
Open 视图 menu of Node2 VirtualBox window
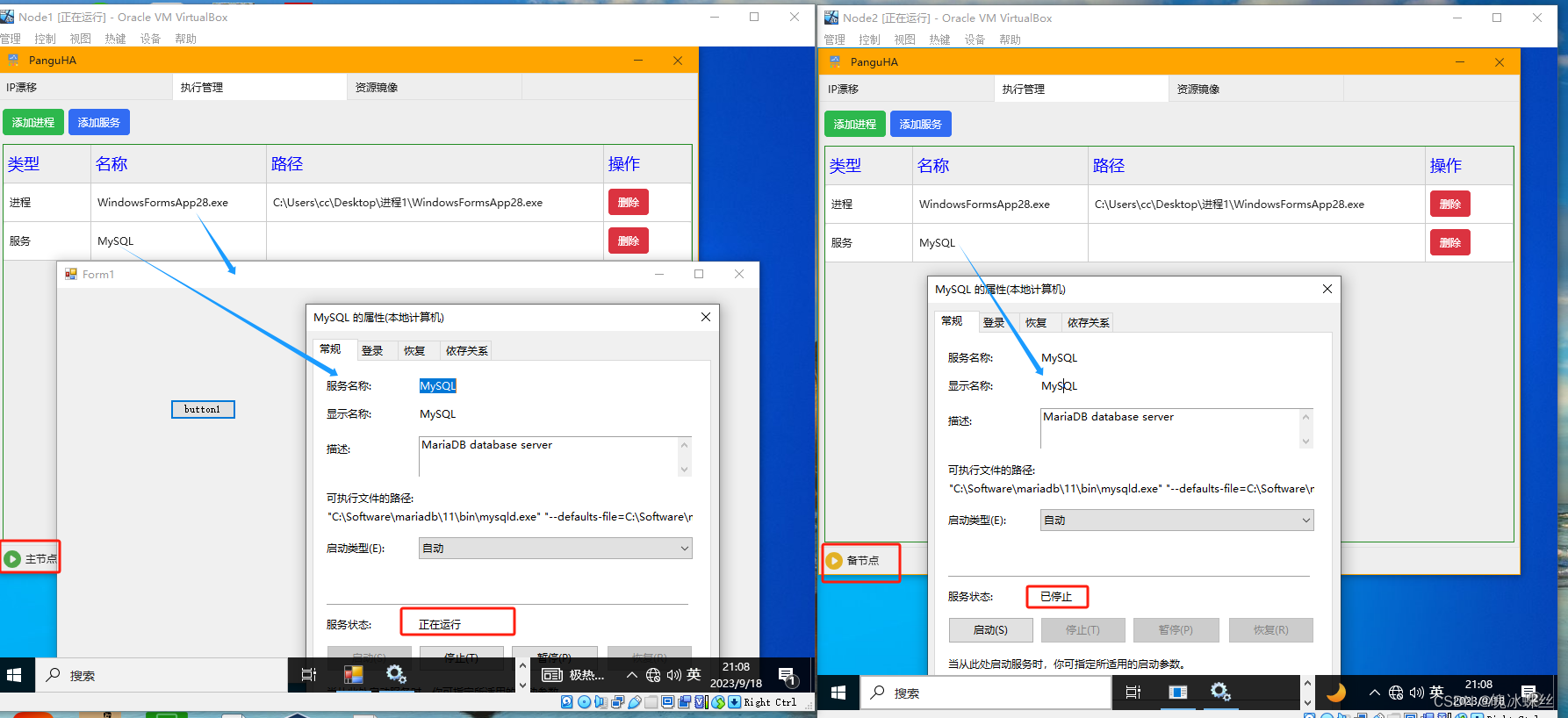[904, 39]
